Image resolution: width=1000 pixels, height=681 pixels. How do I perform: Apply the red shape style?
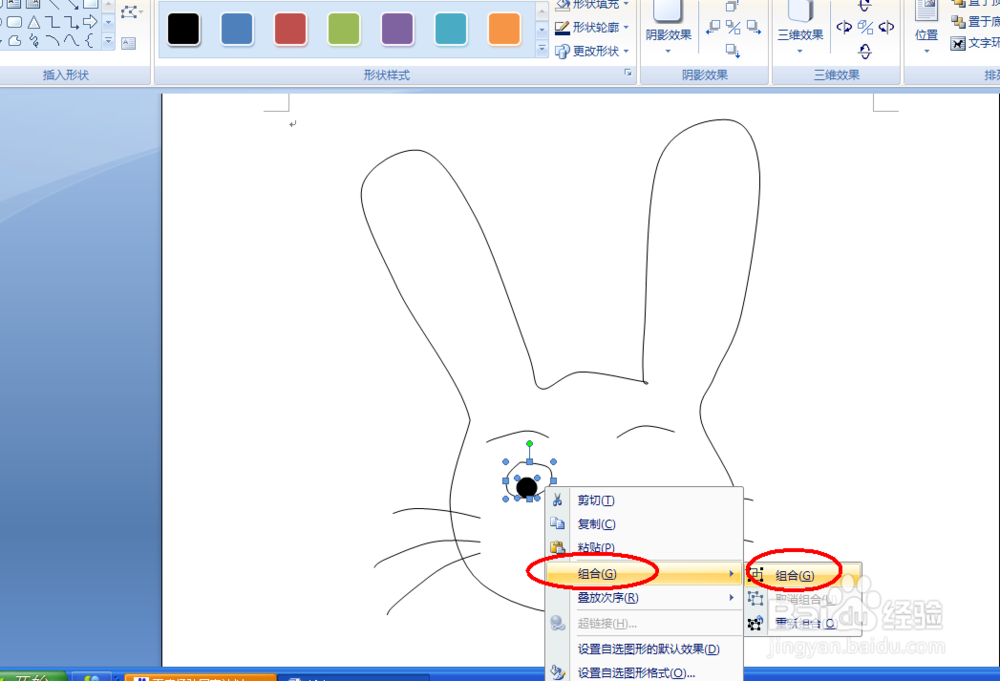click(x=290, y=29)
